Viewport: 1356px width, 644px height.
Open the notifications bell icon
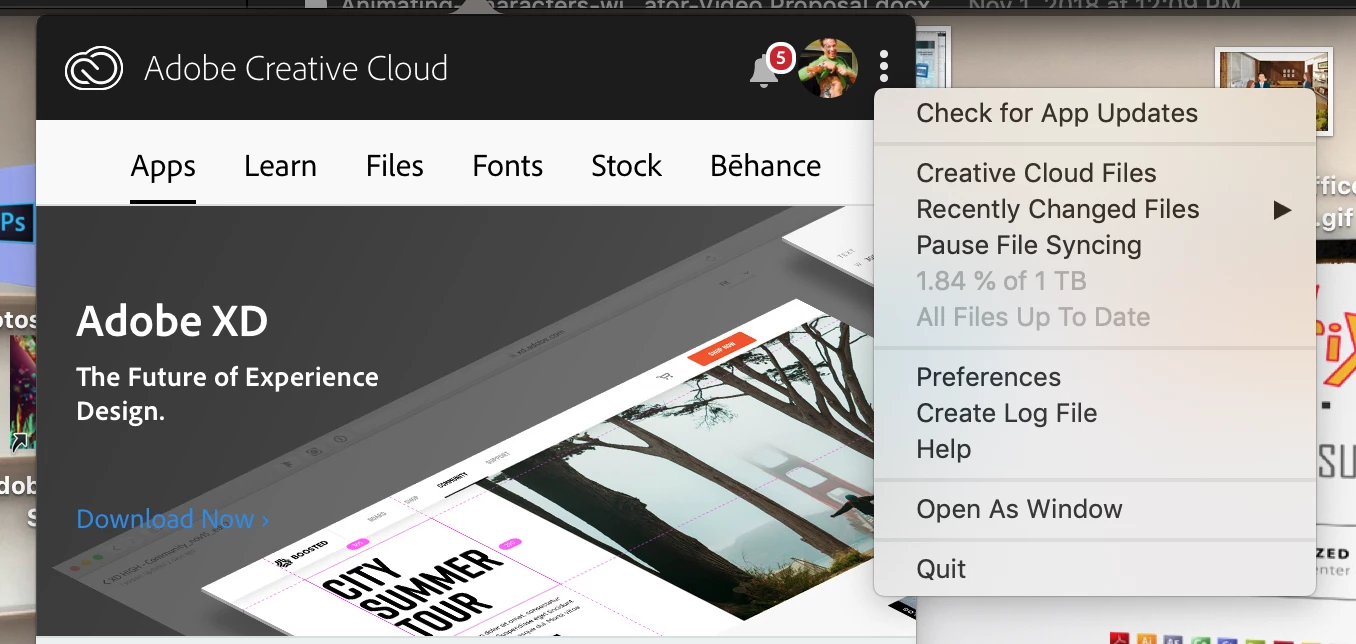(764, 70)
